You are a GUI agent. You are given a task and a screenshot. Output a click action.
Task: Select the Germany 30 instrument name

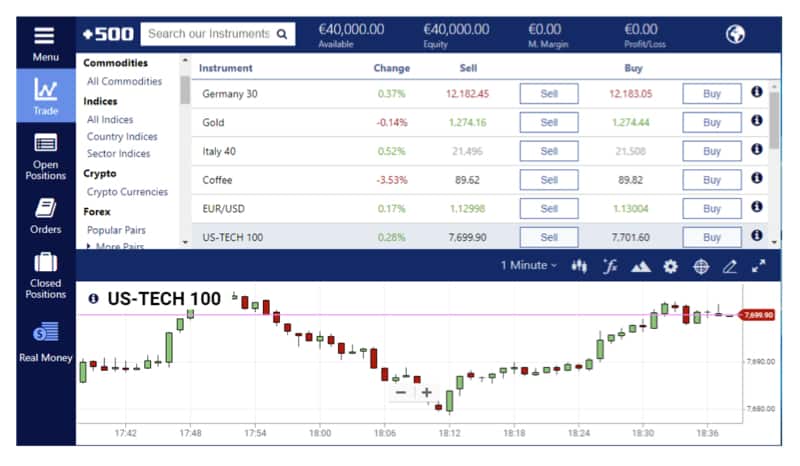click(x=230, y=94)
